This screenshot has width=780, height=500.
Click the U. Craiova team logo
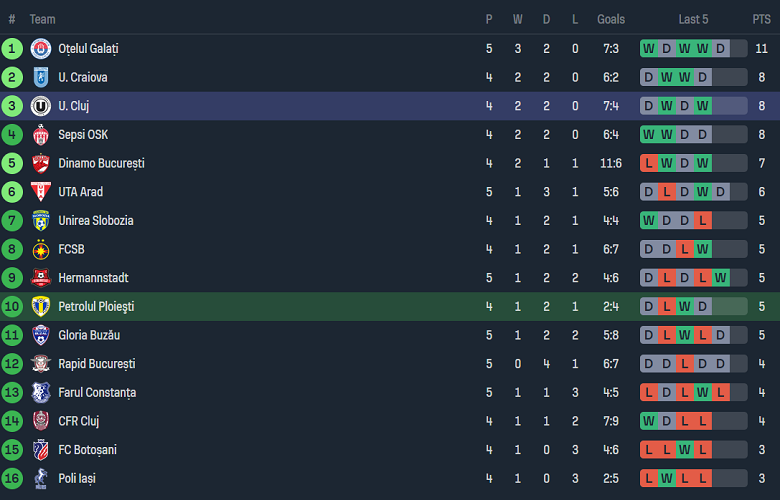(x=41, y=77)
